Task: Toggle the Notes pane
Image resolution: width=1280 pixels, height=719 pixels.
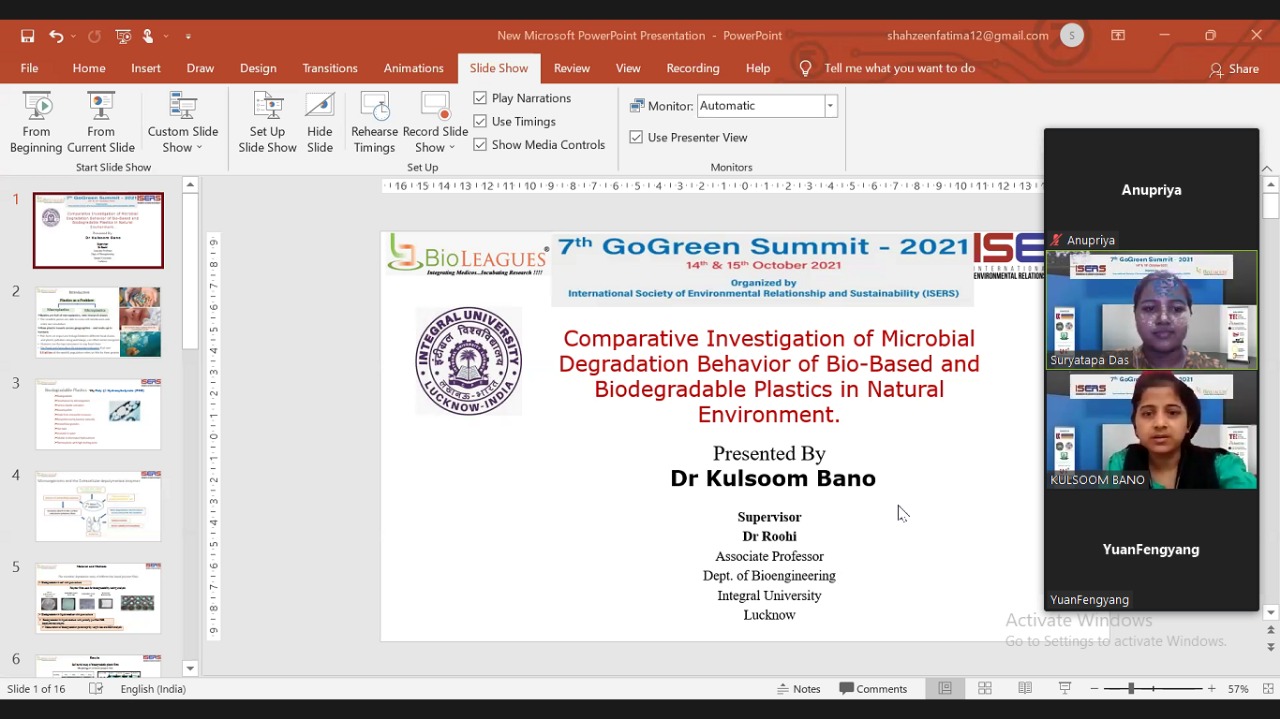Action: pos(799,689)
